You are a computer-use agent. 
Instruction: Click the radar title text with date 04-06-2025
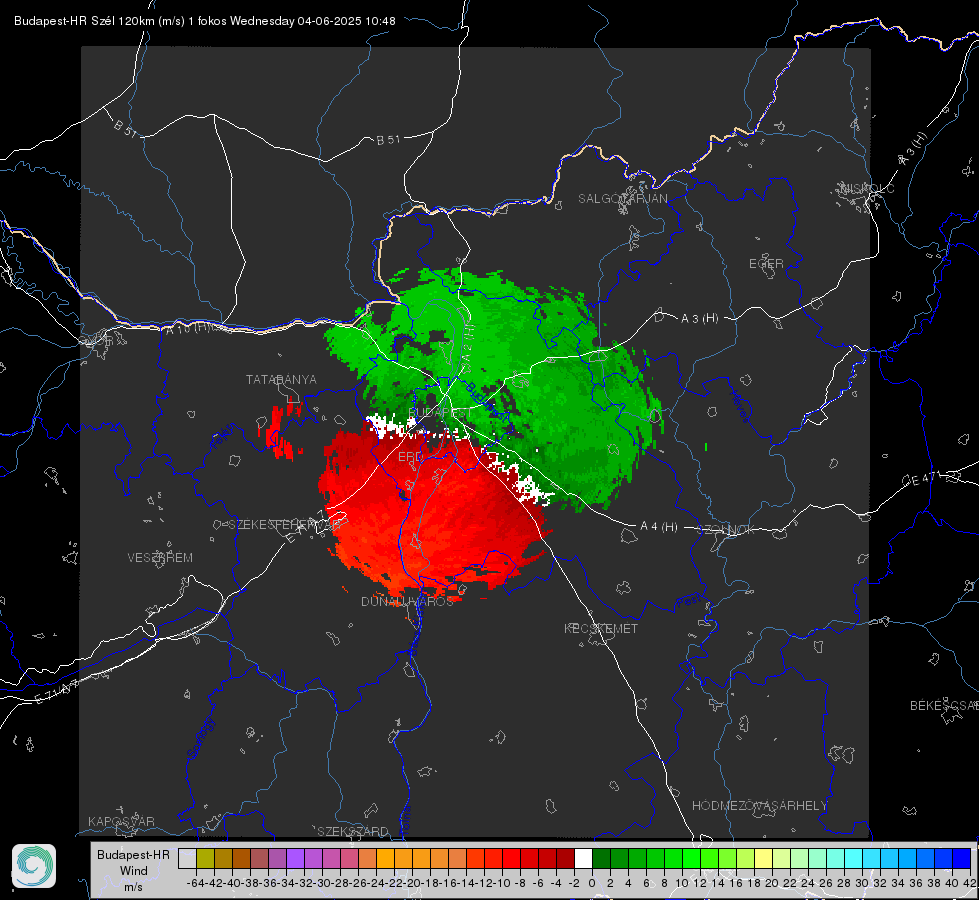pos(205,21)
